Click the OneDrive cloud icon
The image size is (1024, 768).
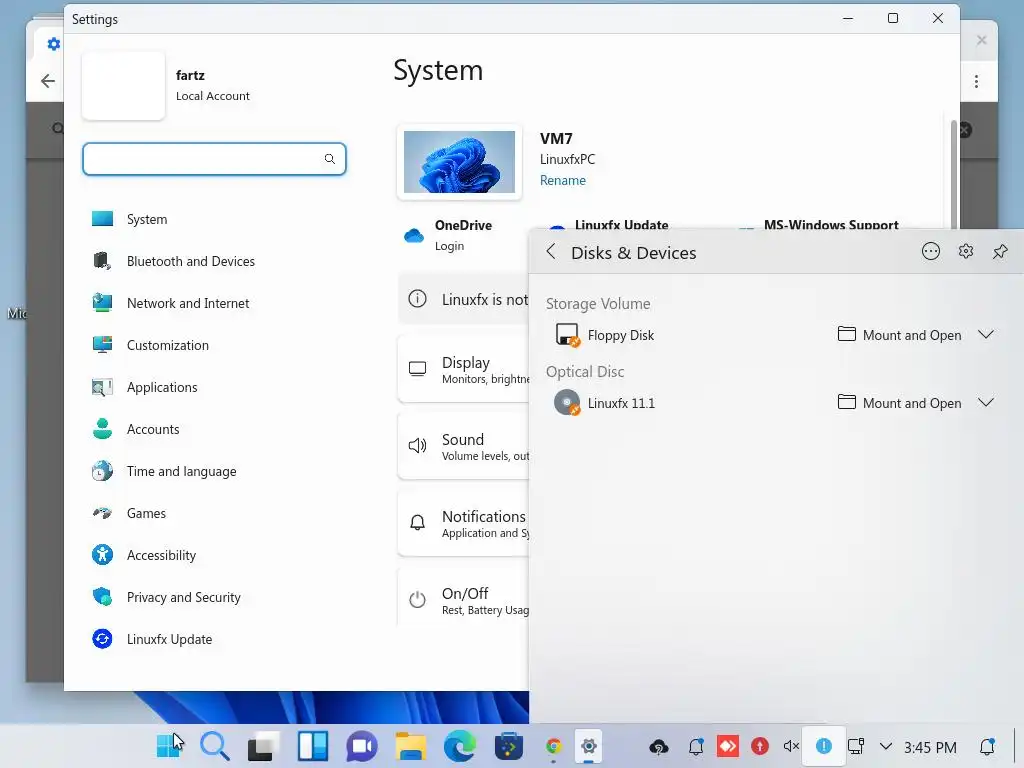tap(413, 235)
